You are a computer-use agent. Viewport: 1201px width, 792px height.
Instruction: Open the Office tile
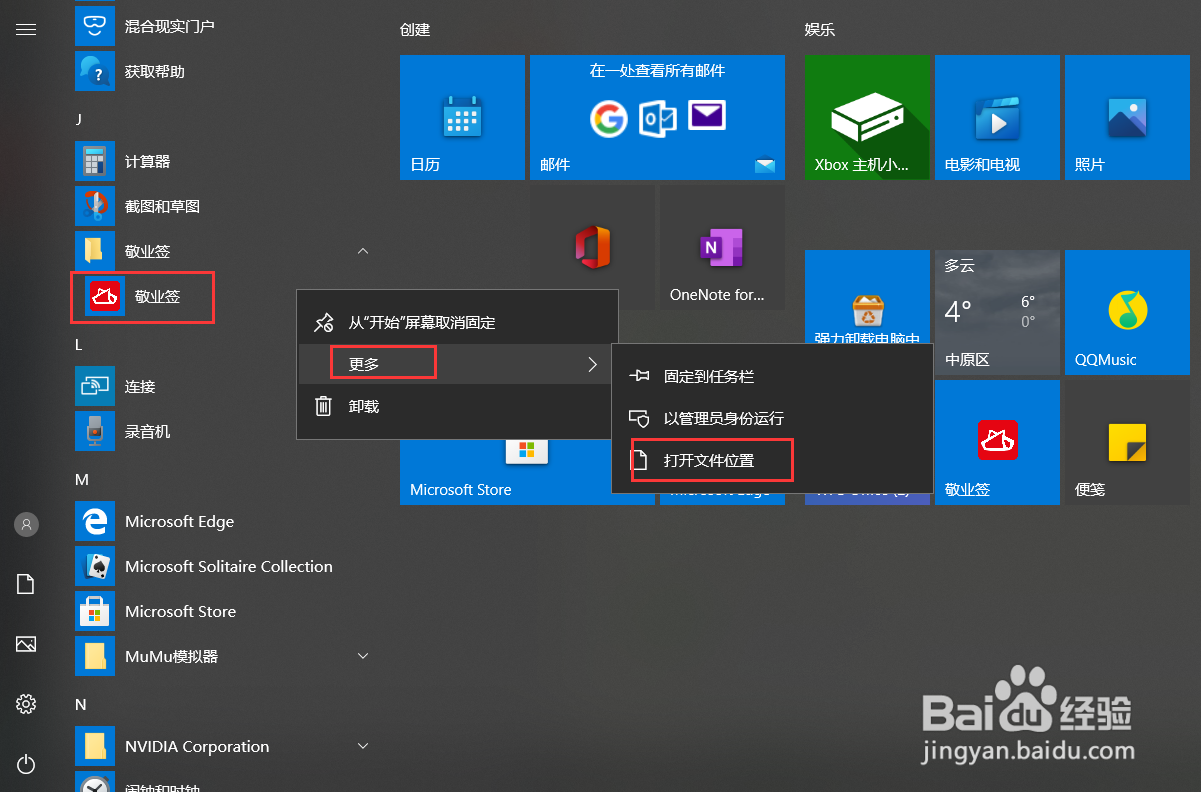click(592, 245)
